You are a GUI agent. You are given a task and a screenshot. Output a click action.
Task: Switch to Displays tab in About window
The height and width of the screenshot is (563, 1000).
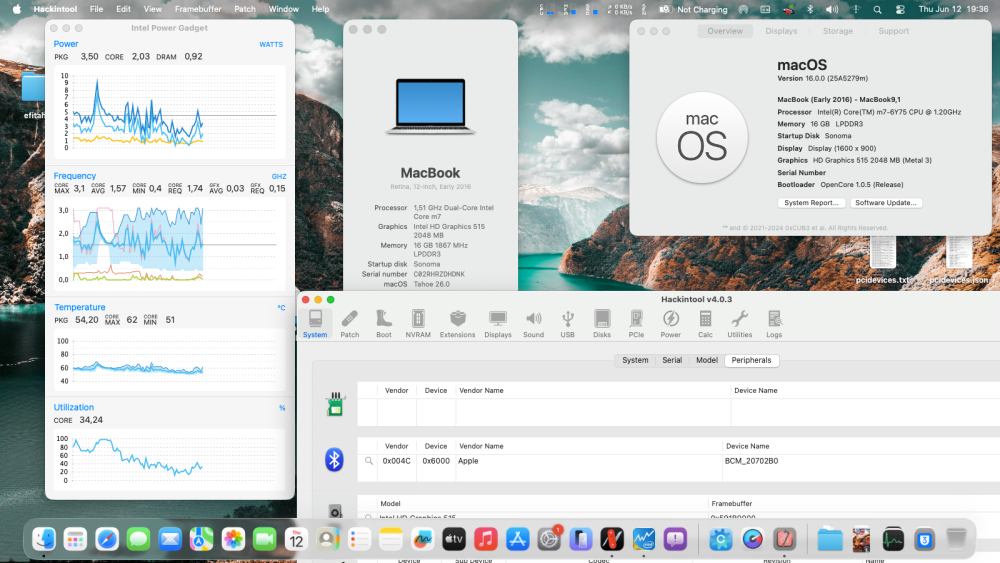[781, 31]
